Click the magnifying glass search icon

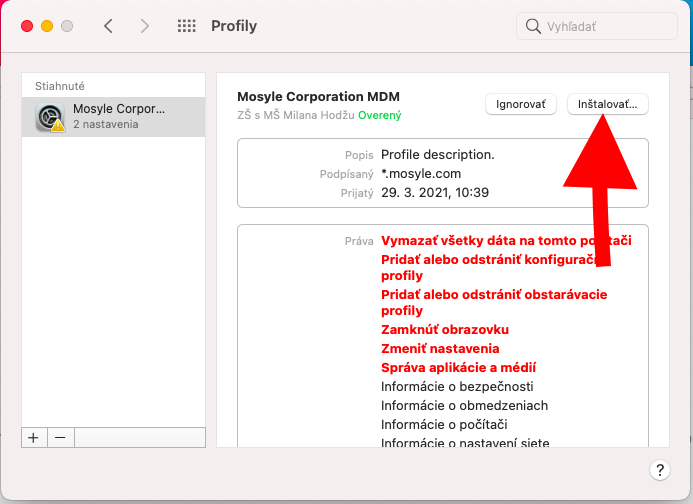tap(534, 26)
